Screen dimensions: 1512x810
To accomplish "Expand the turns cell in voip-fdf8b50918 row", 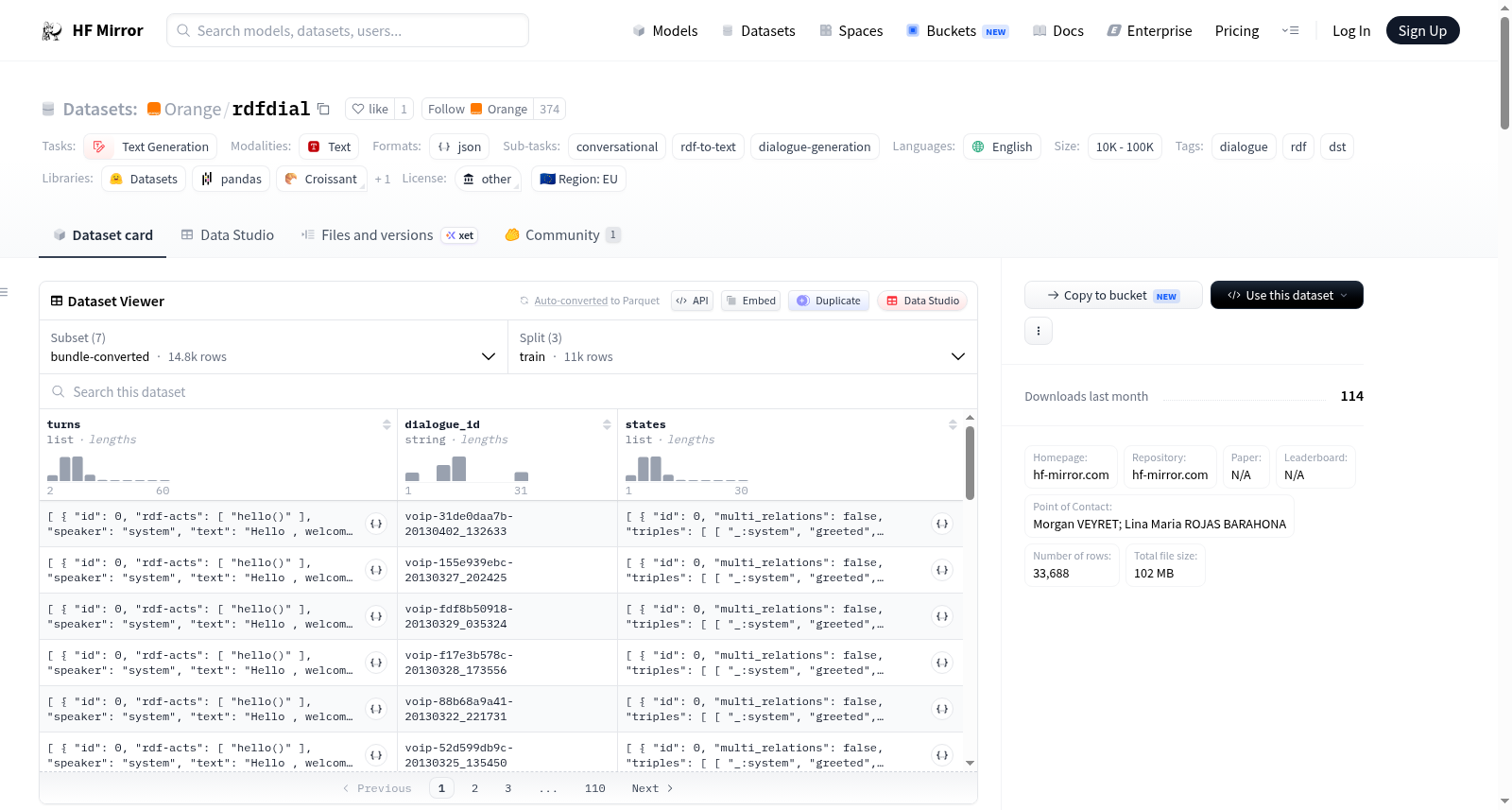I will [x=376, y=616].
